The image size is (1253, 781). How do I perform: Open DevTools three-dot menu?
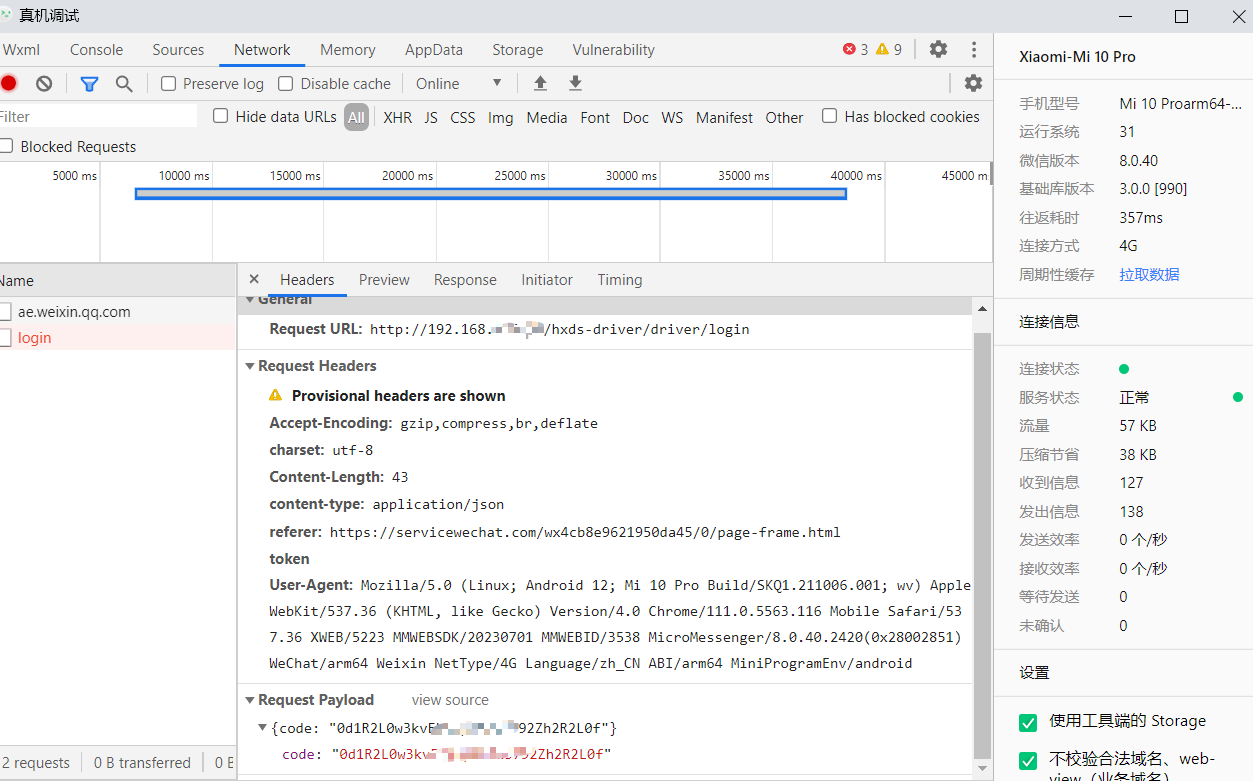pyautogui.click(x=974, y=49)
